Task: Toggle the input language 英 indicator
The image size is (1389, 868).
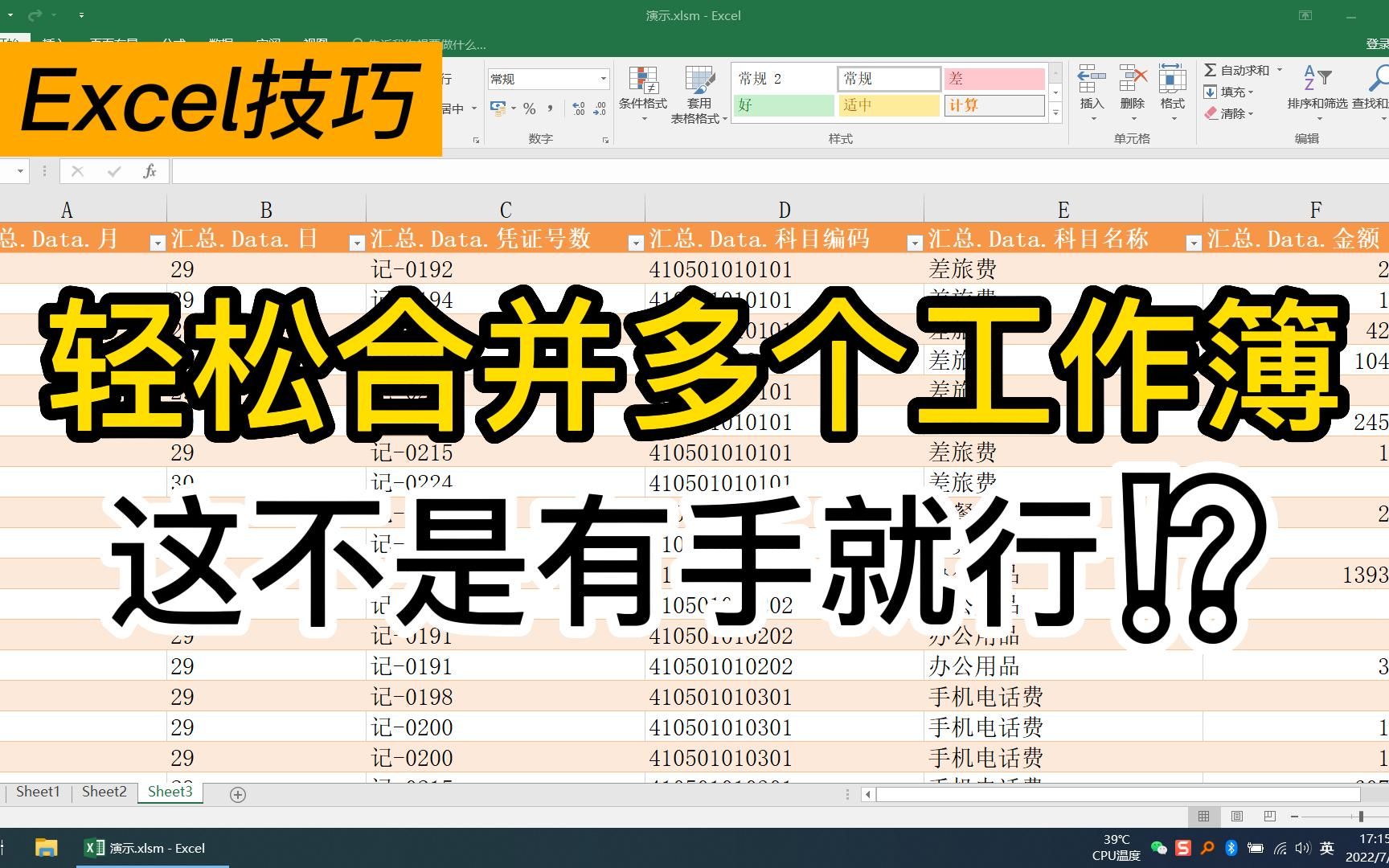Action: click(x=1327, y=848)
